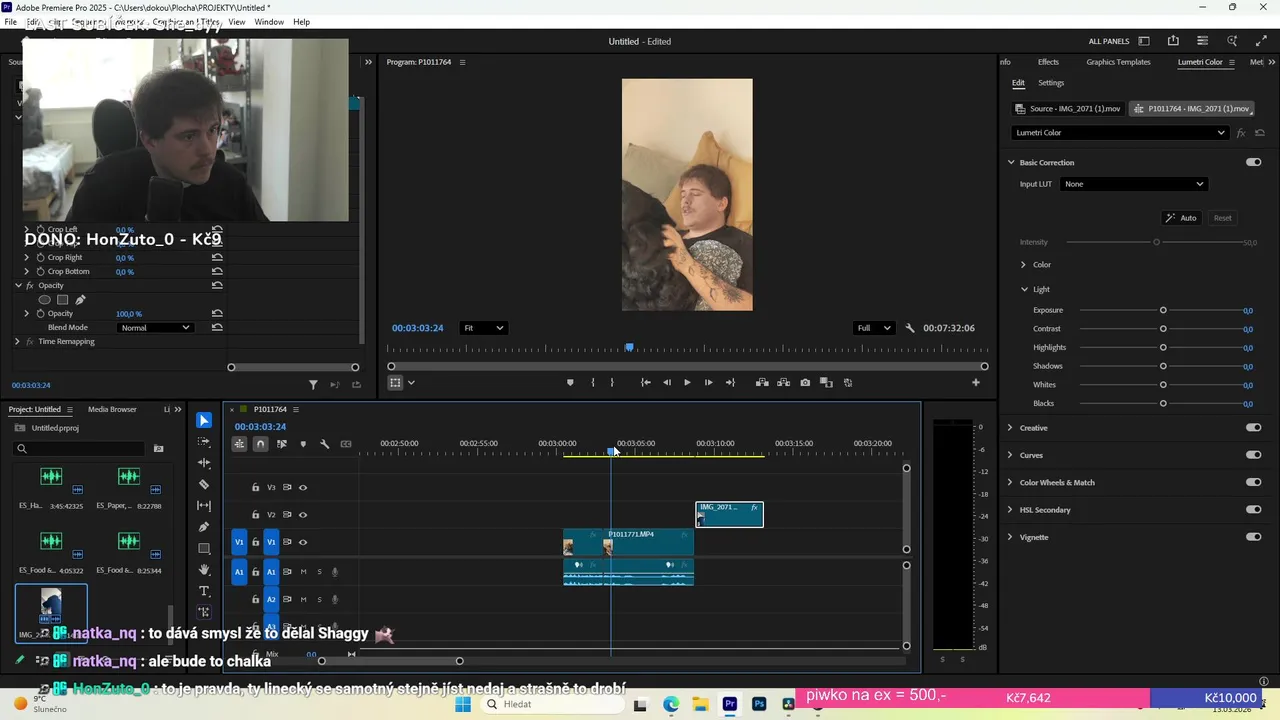Open Program monitor wrench settings
Screen dimensions: 1280x720
910,328
